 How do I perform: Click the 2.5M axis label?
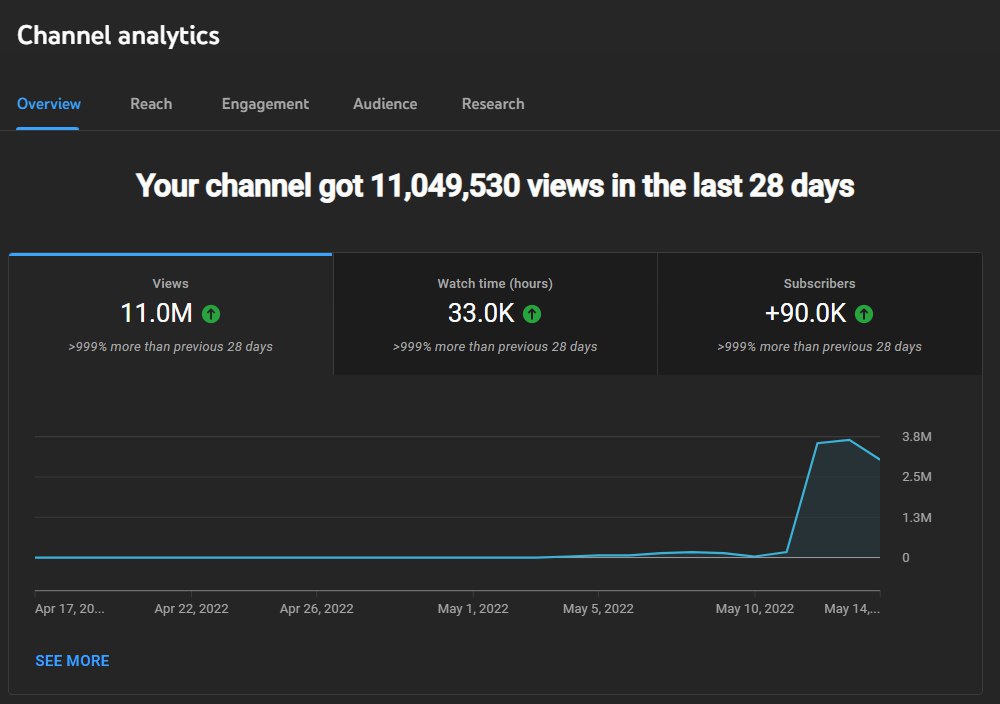(x=916, y=477)
